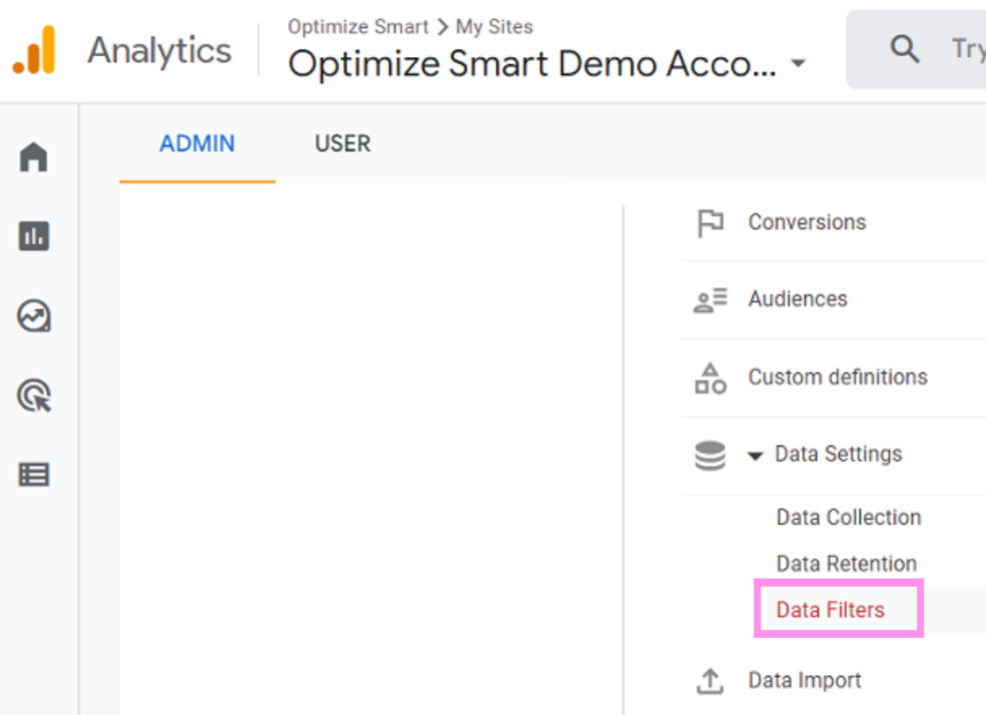
Task: Open the Advertising cursor-target icon
Action: [x=34, y=396]
